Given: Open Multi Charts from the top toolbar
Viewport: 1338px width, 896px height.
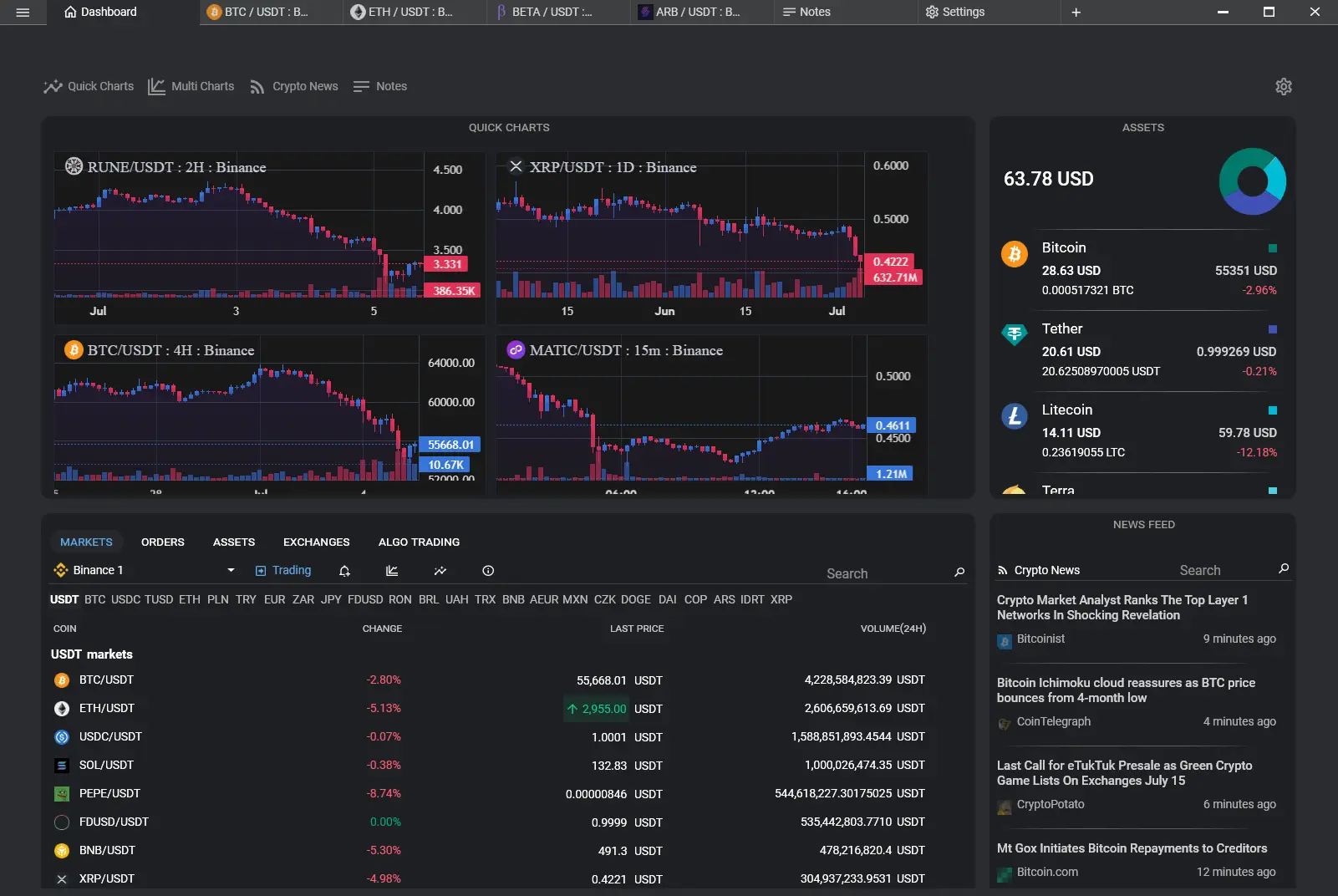Looking at the screenshot, I should 191,86.
